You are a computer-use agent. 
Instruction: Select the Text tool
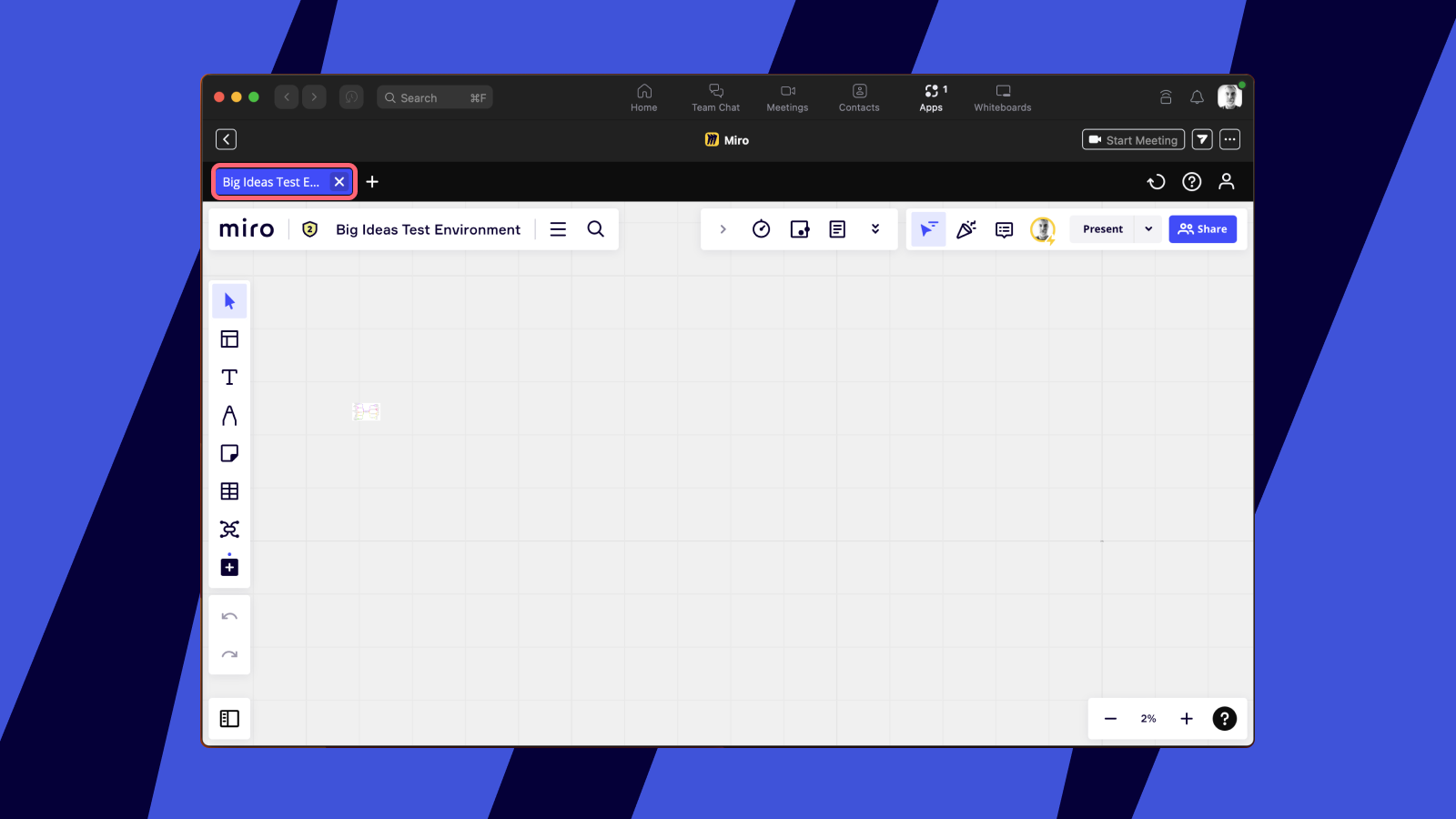pyautogui.click(x=229, y=378)
